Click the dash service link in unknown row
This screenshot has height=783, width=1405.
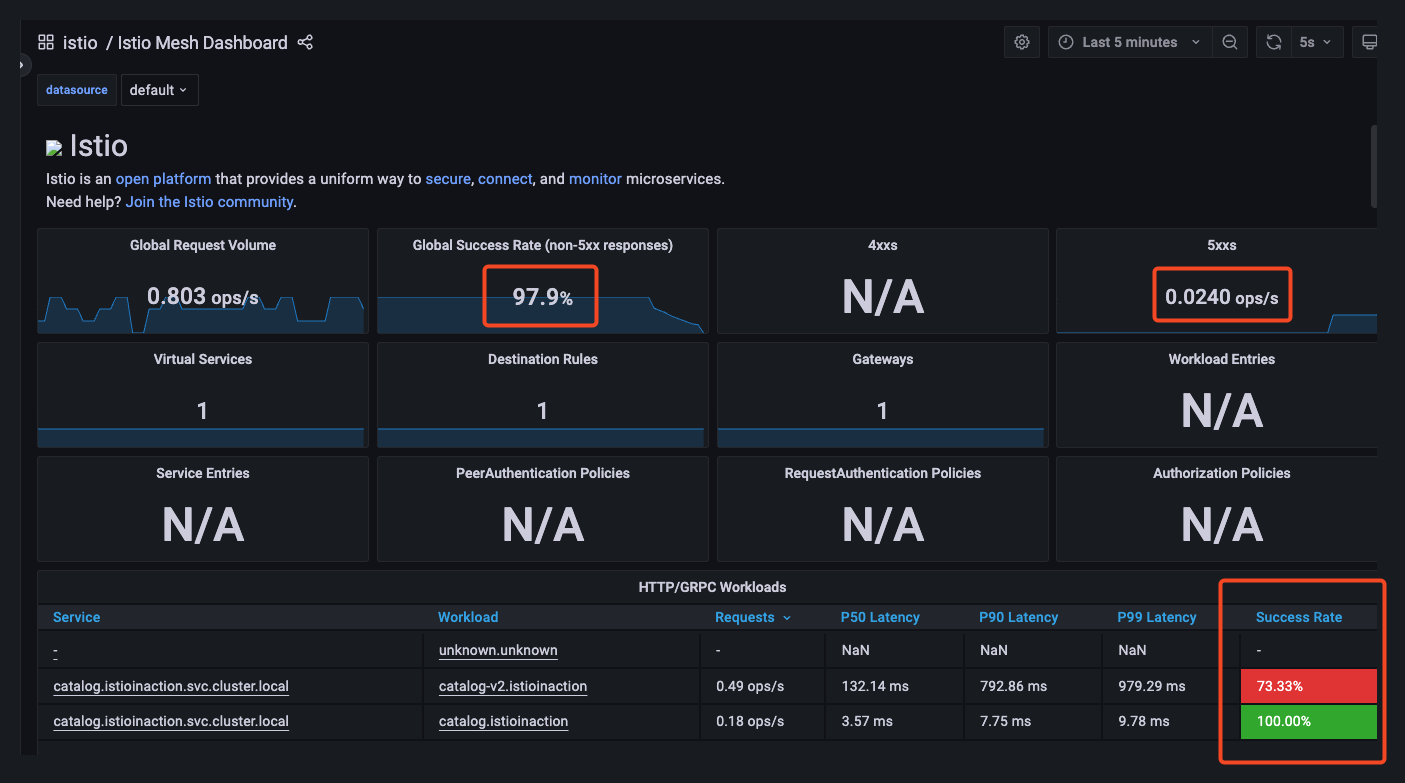[x=55, y=650]
